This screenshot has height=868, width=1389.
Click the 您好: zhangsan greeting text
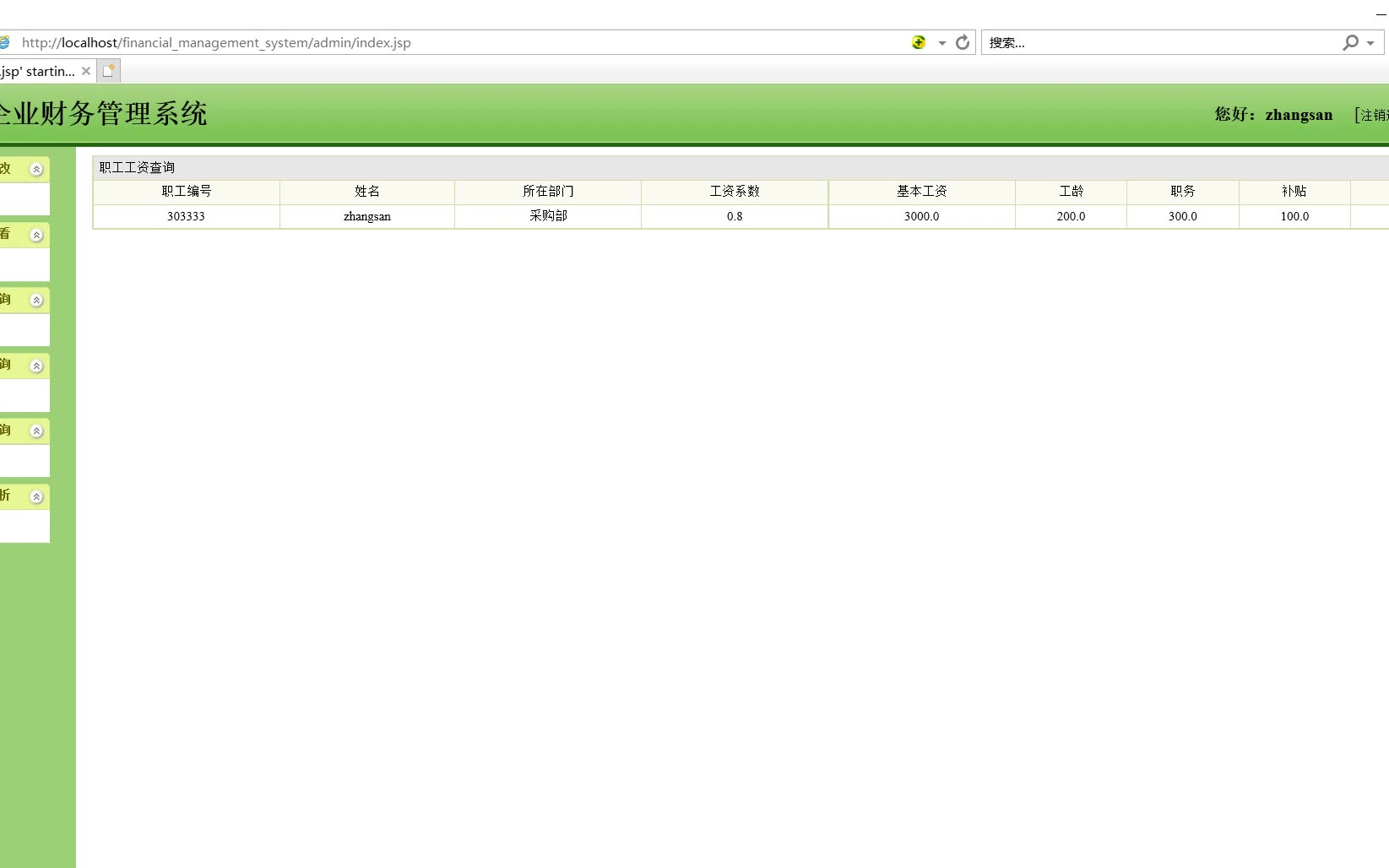point(1273,115)
